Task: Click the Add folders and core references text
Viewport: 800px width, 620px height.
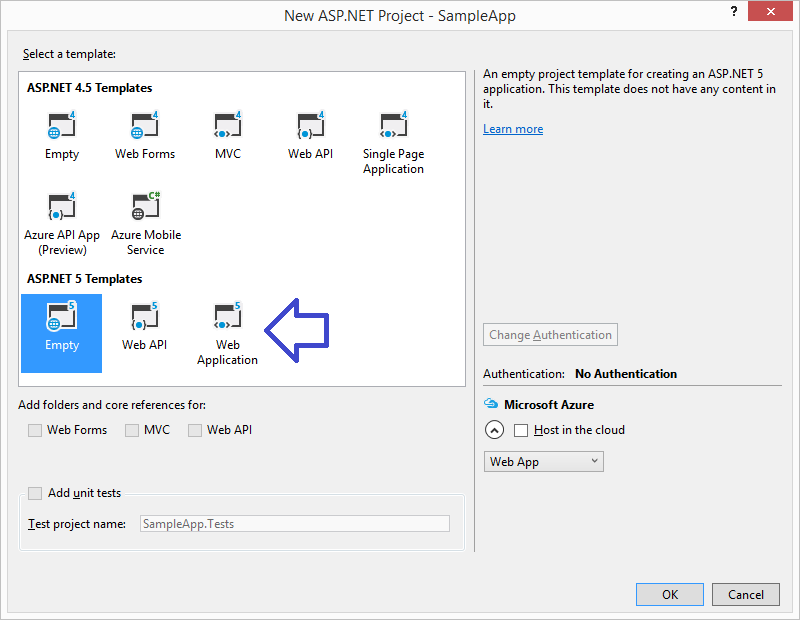Action: coord(112,405)
